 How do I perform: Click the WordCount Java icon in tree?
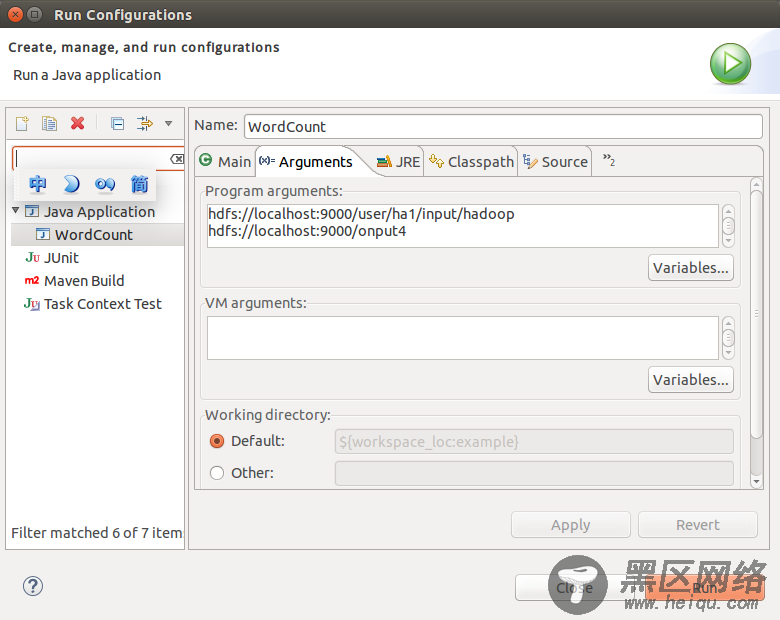(x=43, y=234)
